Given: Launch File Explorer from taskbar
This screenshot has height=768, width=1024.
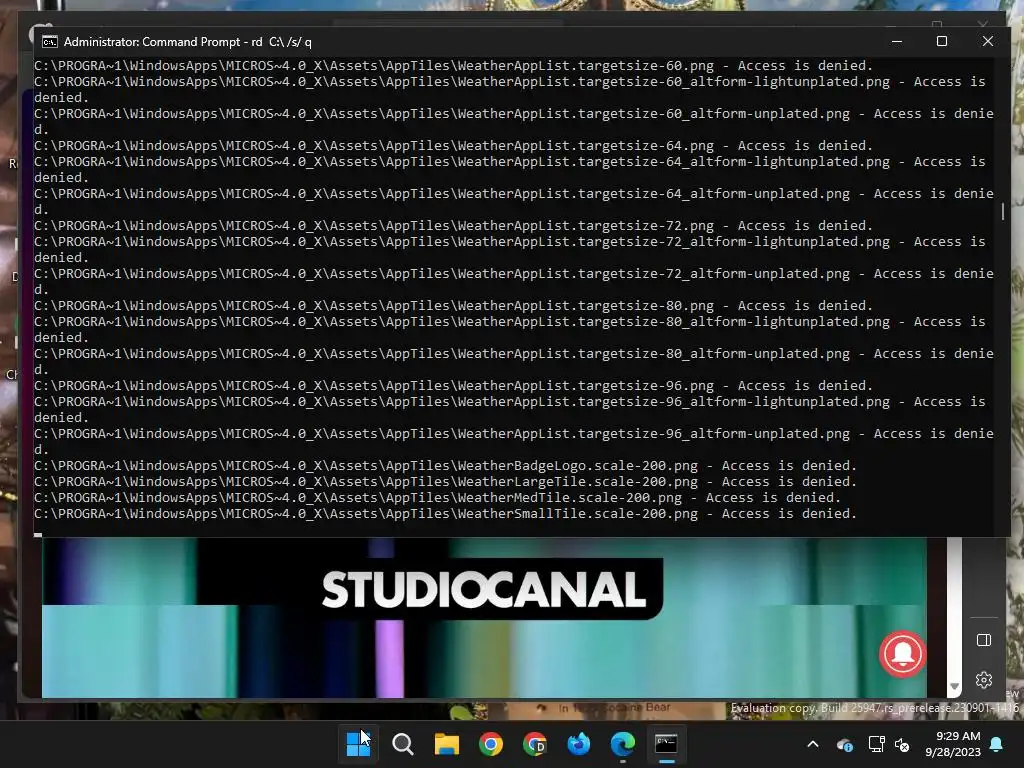Looking at the screenshot, I should click(447, 744).
